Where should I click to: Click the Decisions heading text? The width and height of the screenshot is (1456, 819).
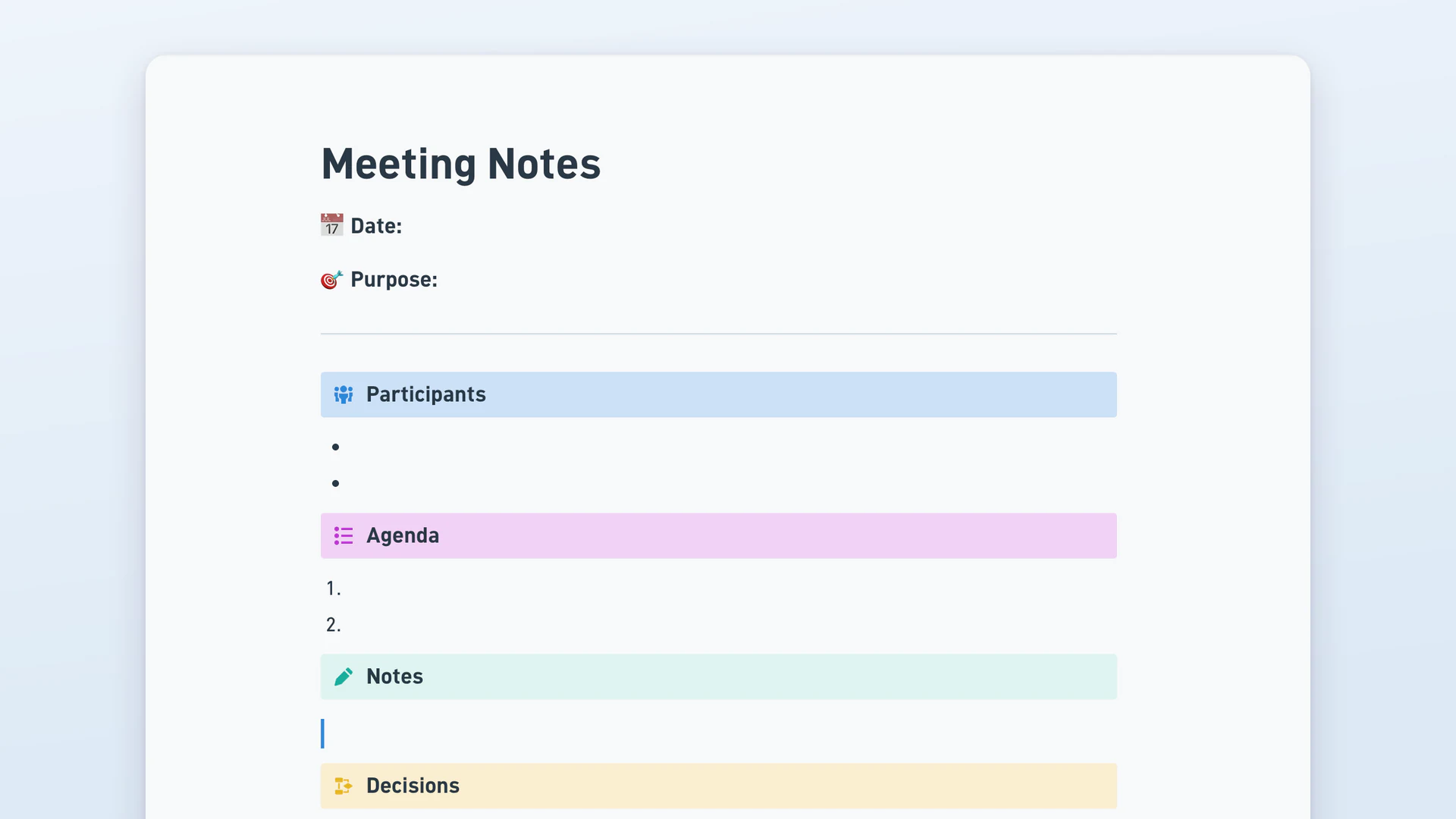(413, 786)
